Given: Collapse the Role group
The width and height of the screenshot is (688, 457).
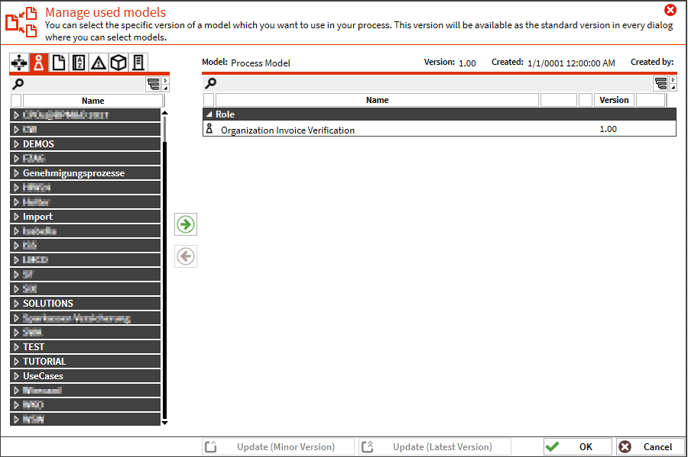Looking at the screenshot, I should pyautogui.click(x=209, y=114).
